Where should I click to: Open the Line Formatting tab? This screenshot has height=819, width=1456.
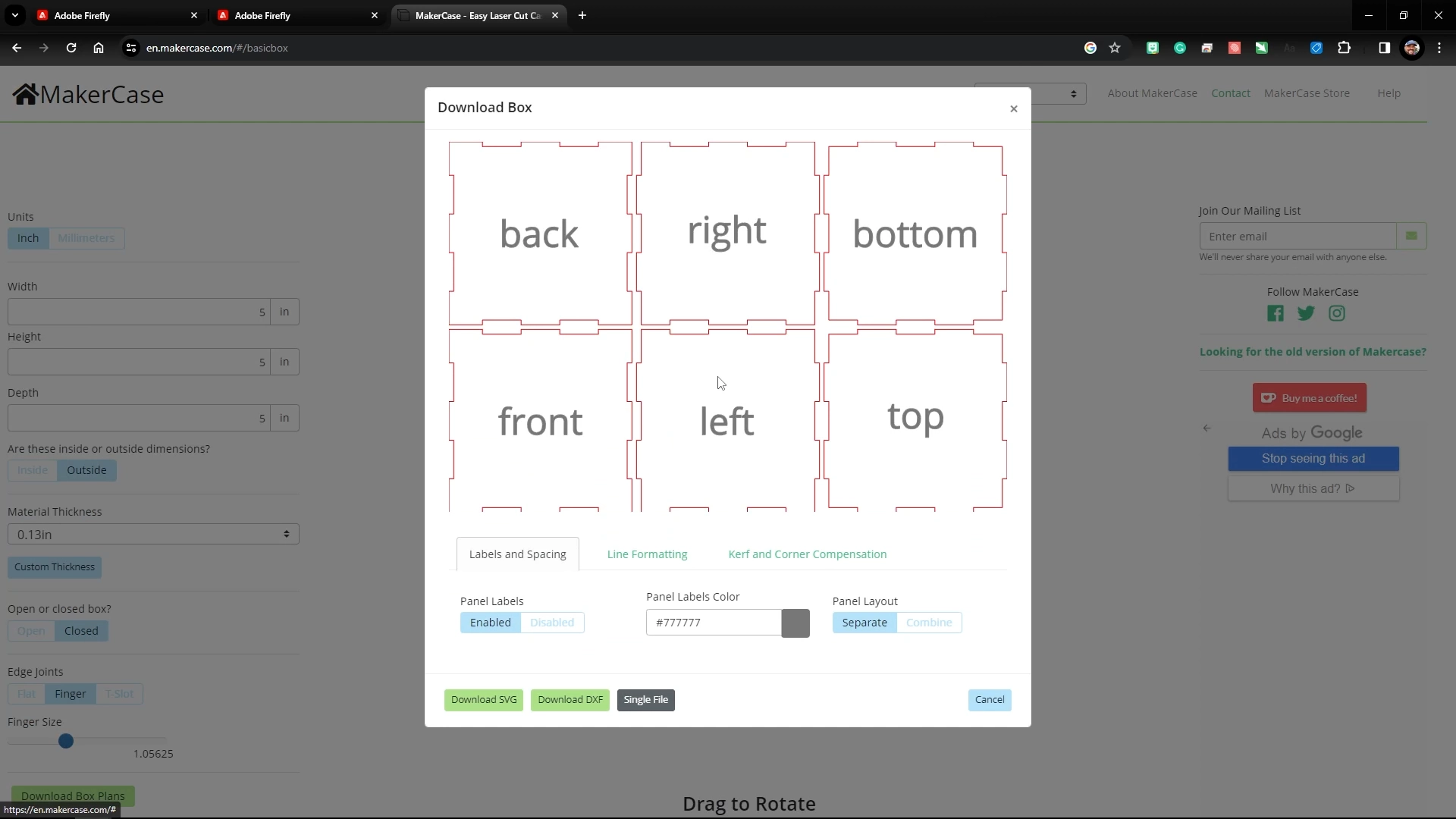click(x=648, y=554)
